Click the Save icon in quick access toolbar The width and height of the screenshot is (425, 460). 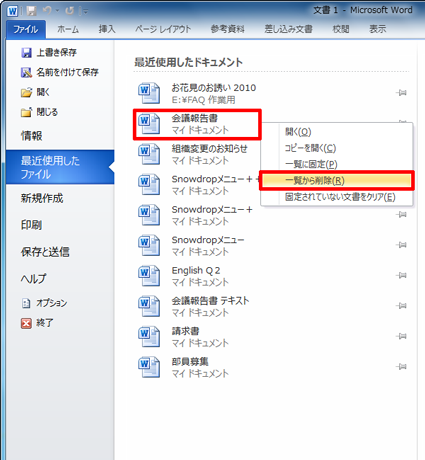31,11
